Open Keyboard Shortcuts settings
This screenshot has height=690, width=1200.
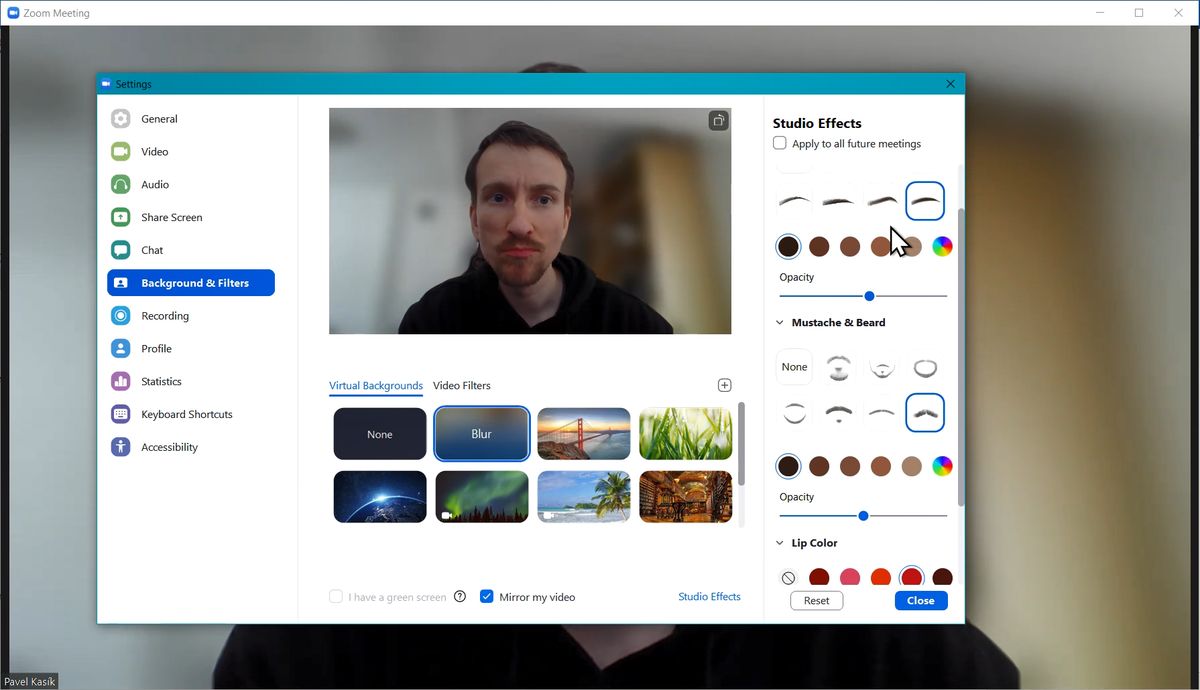190,414
